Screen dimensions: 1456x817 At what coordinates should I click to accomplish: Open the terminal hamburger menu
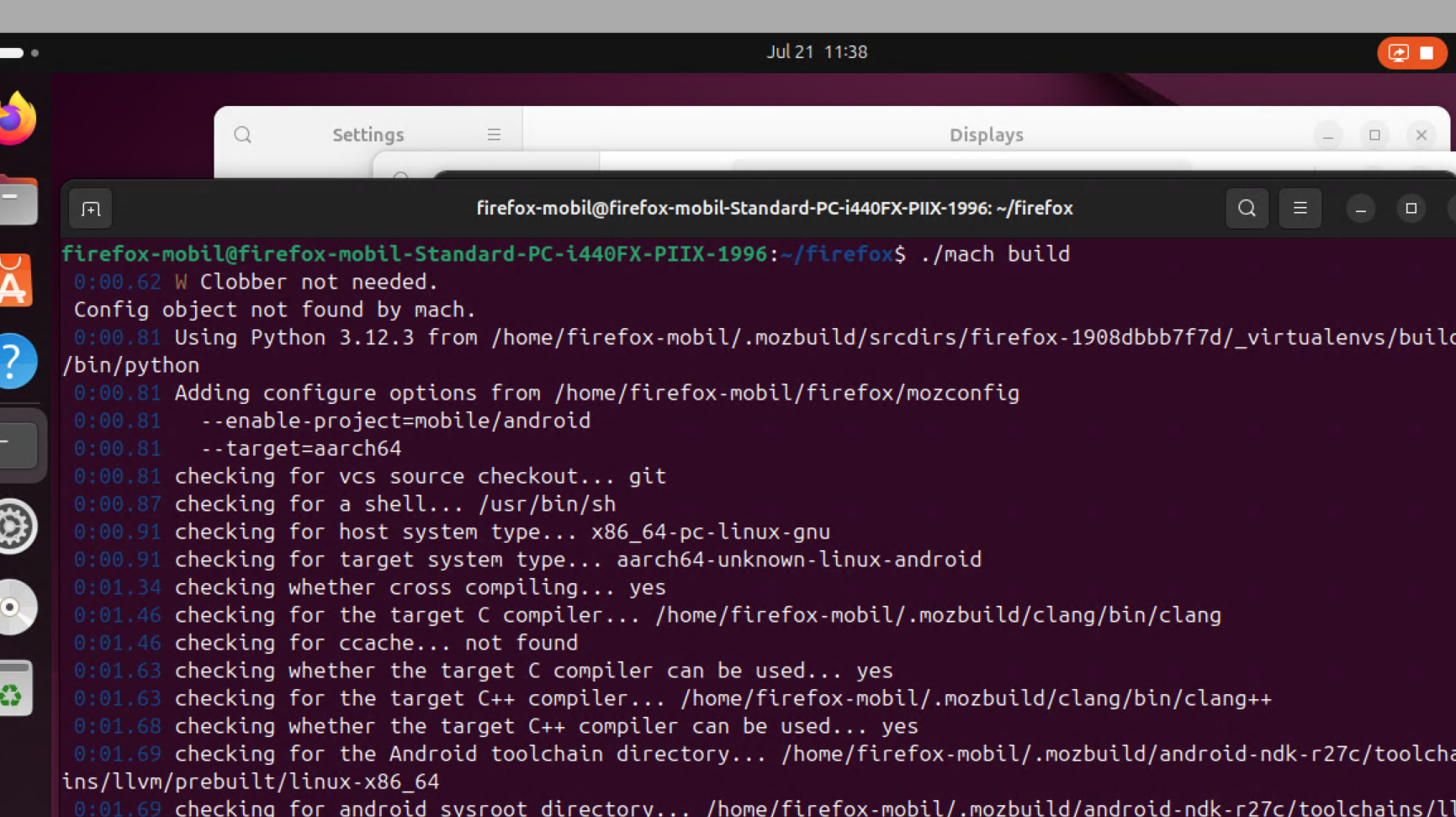pyautogui.click(x=1300, y=208)
